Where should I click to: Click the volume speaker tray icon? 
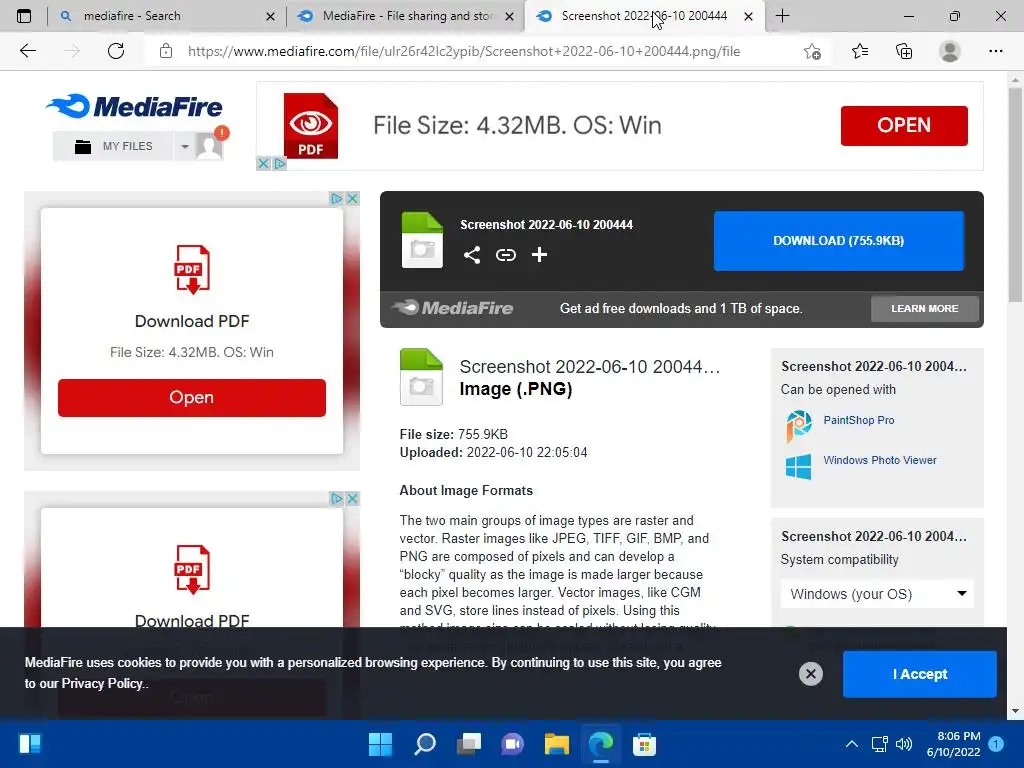(x=904, y=744)
